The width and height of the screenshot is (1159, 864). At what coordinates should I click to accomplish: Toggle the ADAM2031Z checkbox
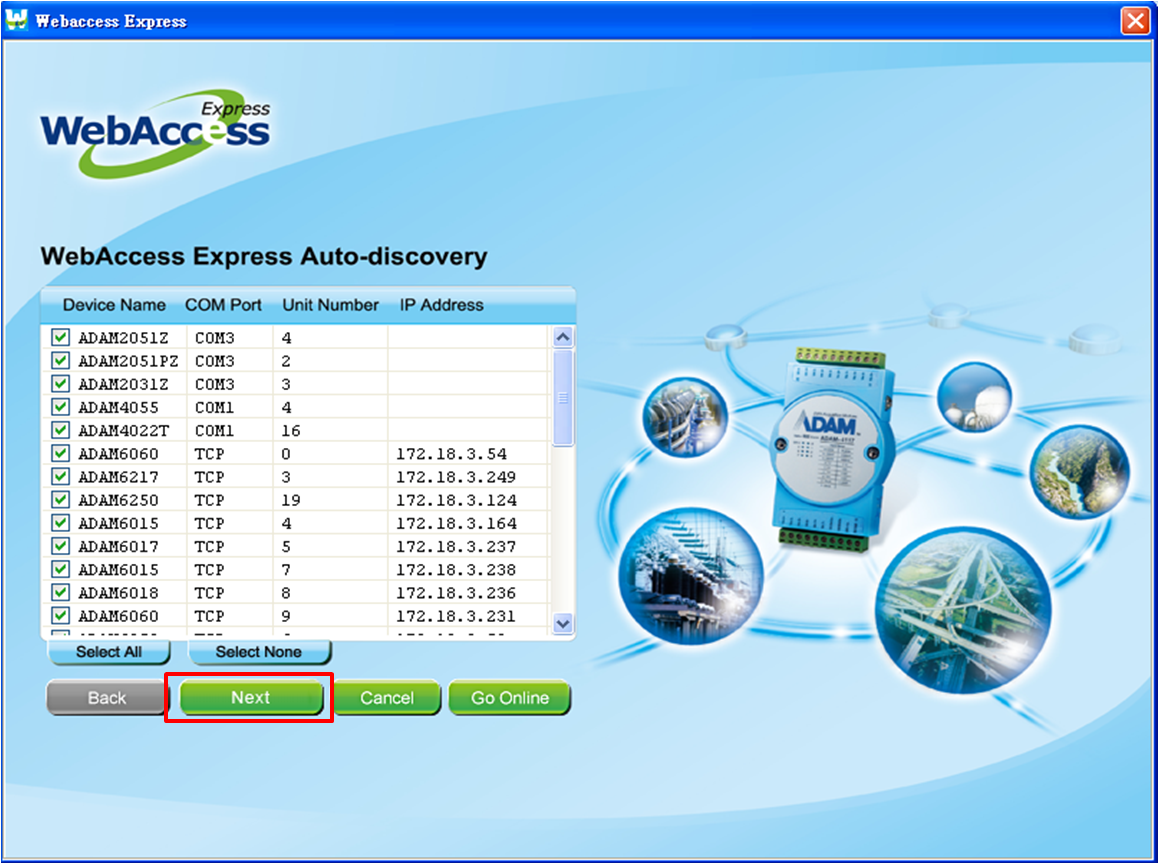tap(60, 384)
